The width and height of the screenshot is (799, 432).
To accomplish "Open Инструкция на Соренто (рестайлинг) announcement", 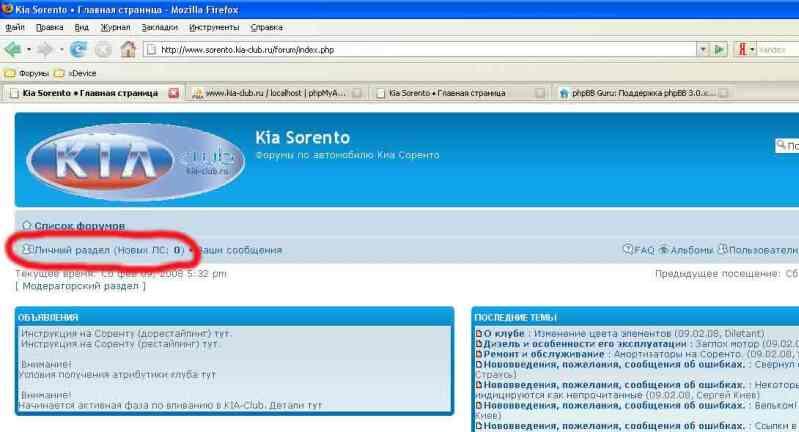I will point(120,344).
